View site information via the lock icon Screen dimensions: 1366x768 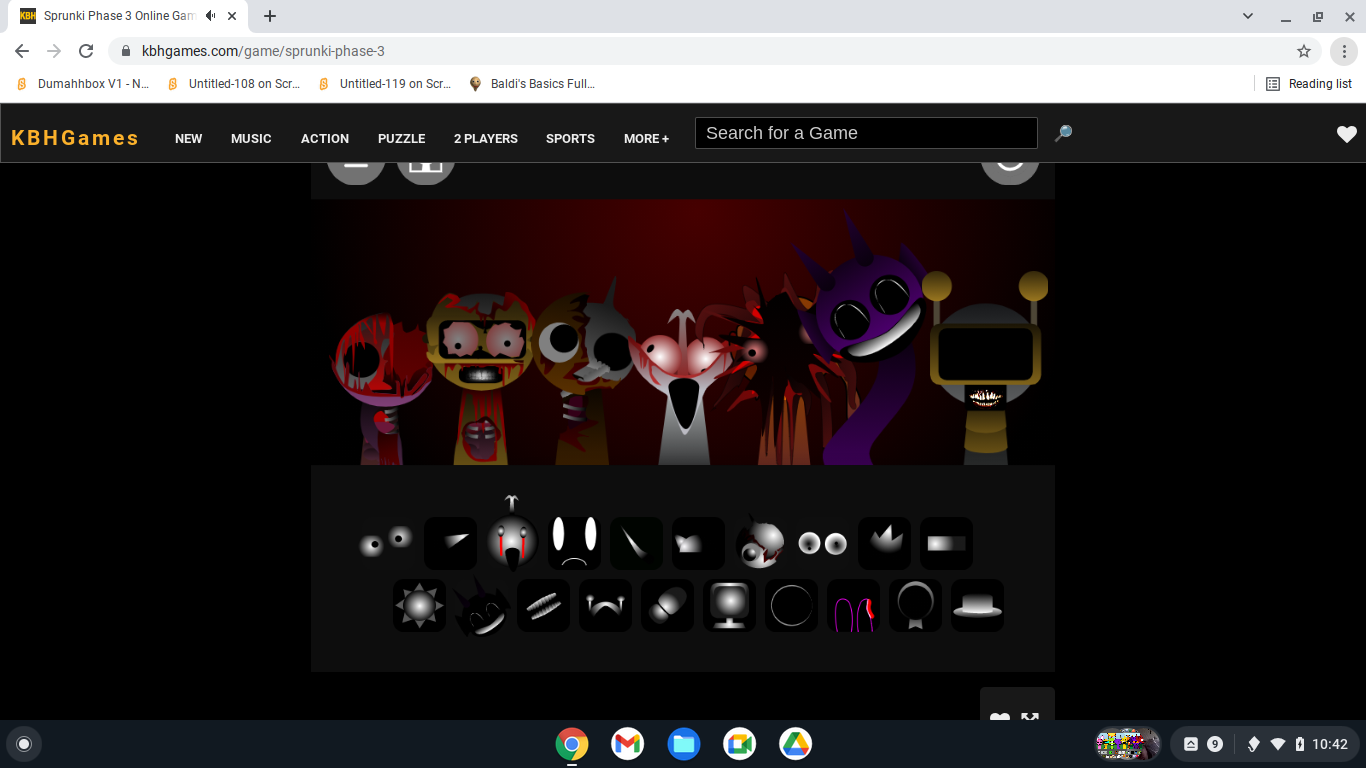[x=126, y=51]
